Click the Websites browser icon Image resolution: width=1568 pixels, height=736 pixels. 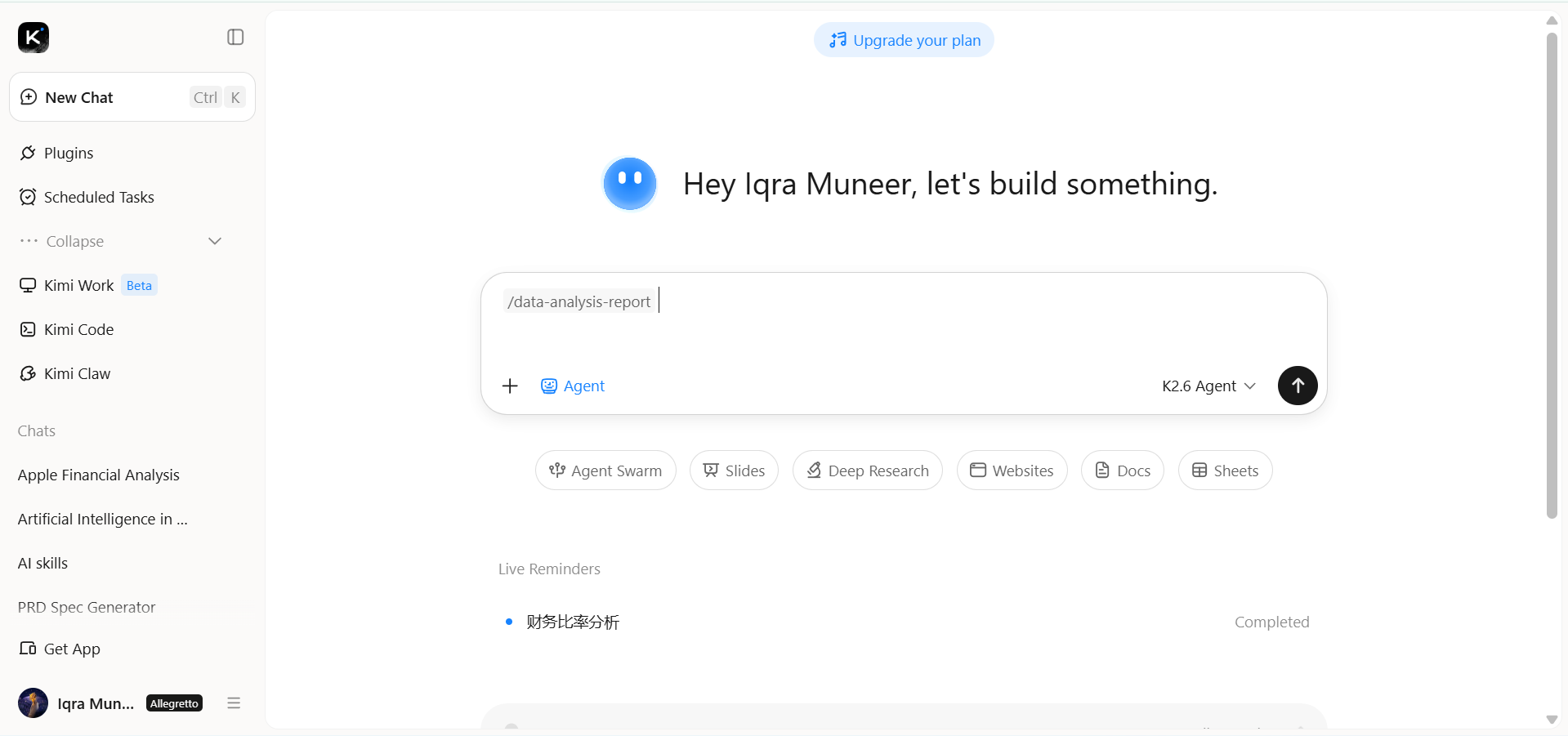click(978, 471)
